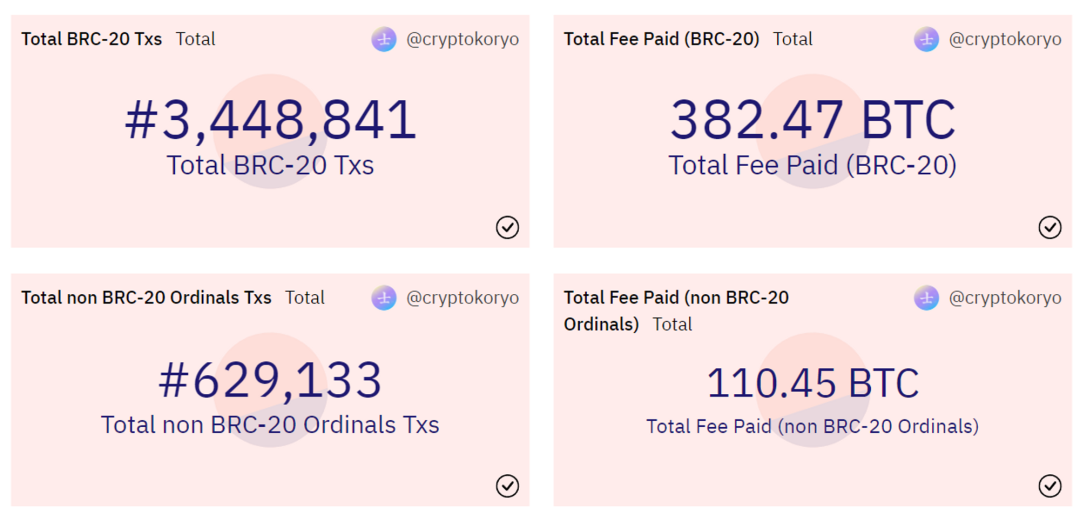Open the "Total non BRC-20 Ordinals Txs" title
The image size is (1080, 514).
click(146, 298)
